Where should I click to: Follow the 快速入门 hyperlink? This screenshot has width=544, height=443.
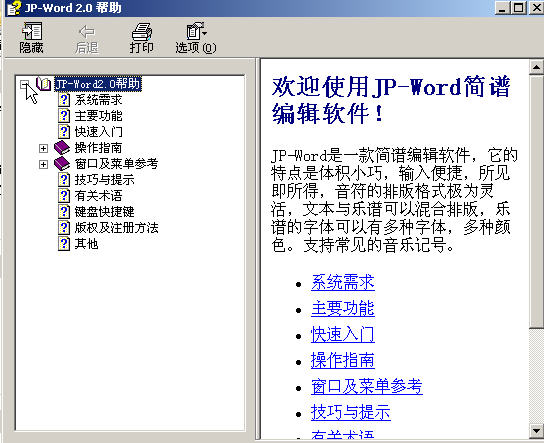coord(343,334)
